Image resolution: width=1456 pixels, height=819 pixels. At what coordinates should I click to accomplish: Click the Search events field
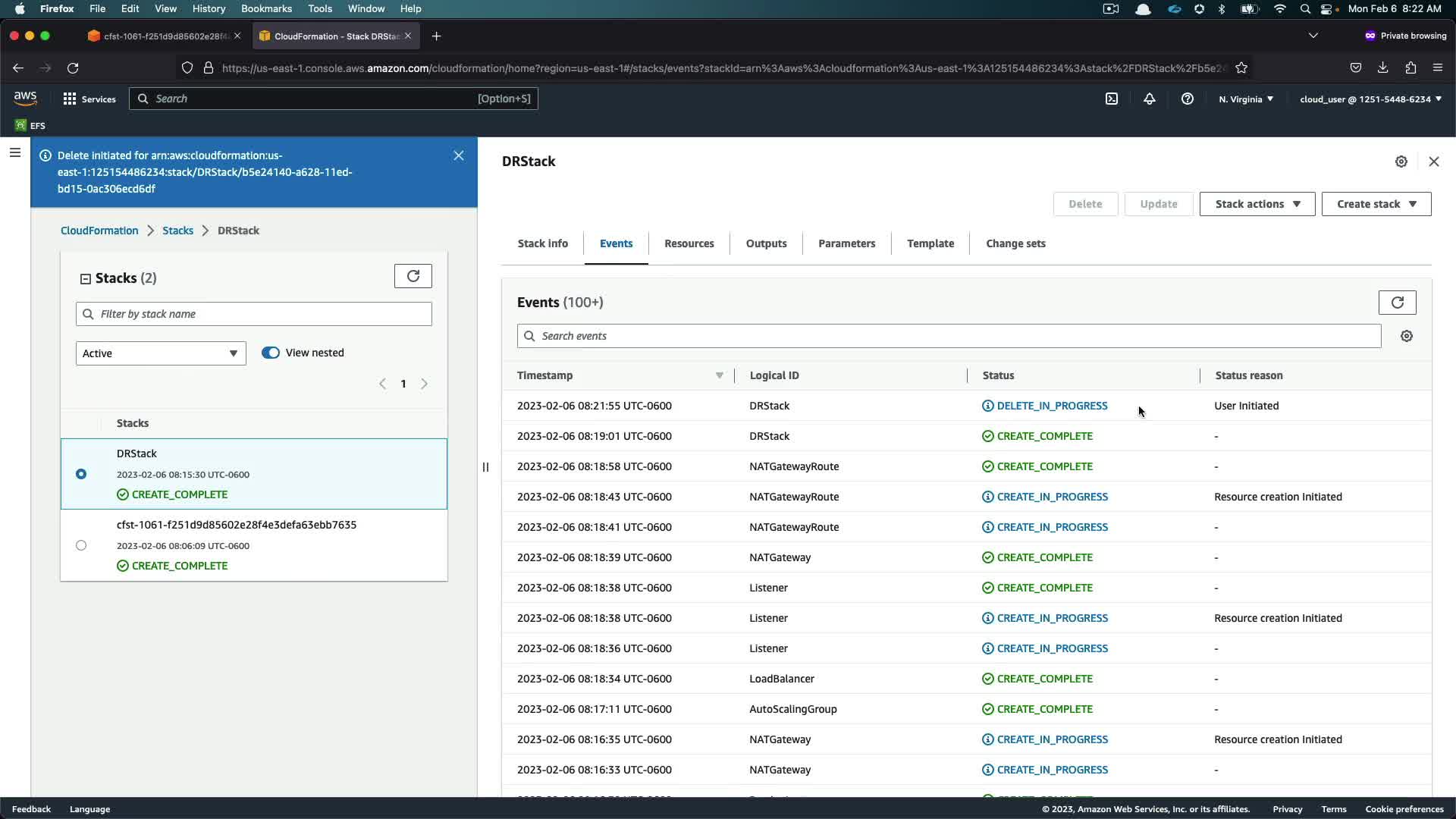point(948,336)
